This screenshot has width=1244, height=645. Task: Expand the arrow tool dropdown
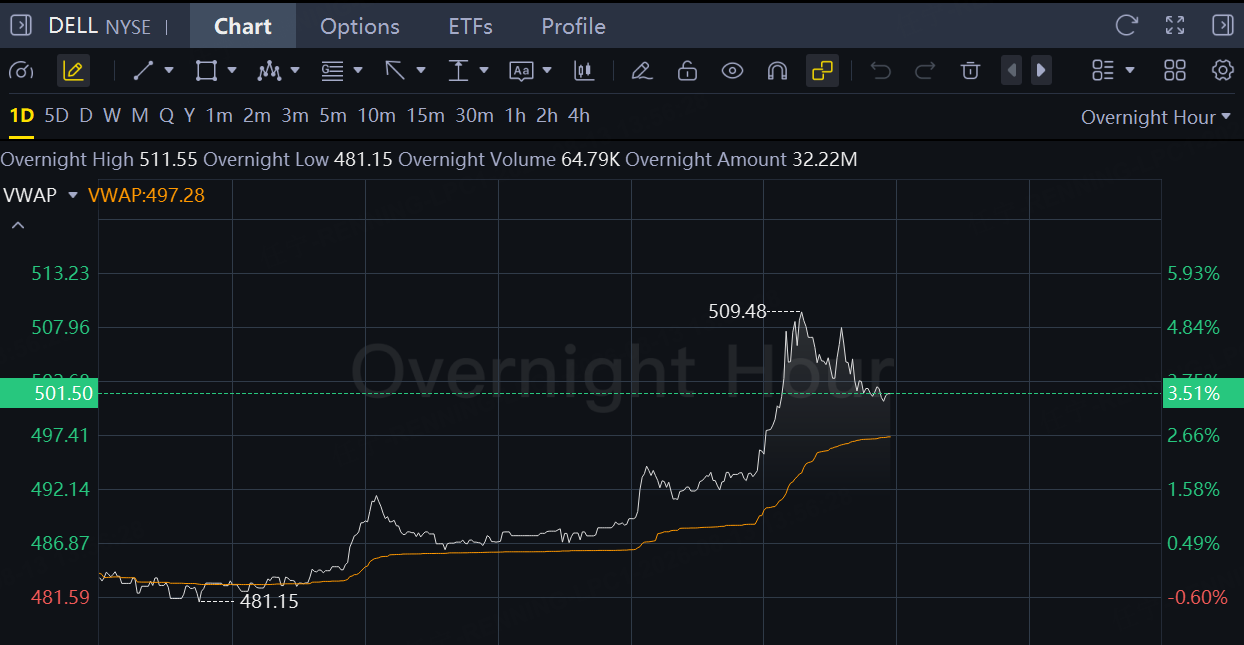tap(421, 71)
